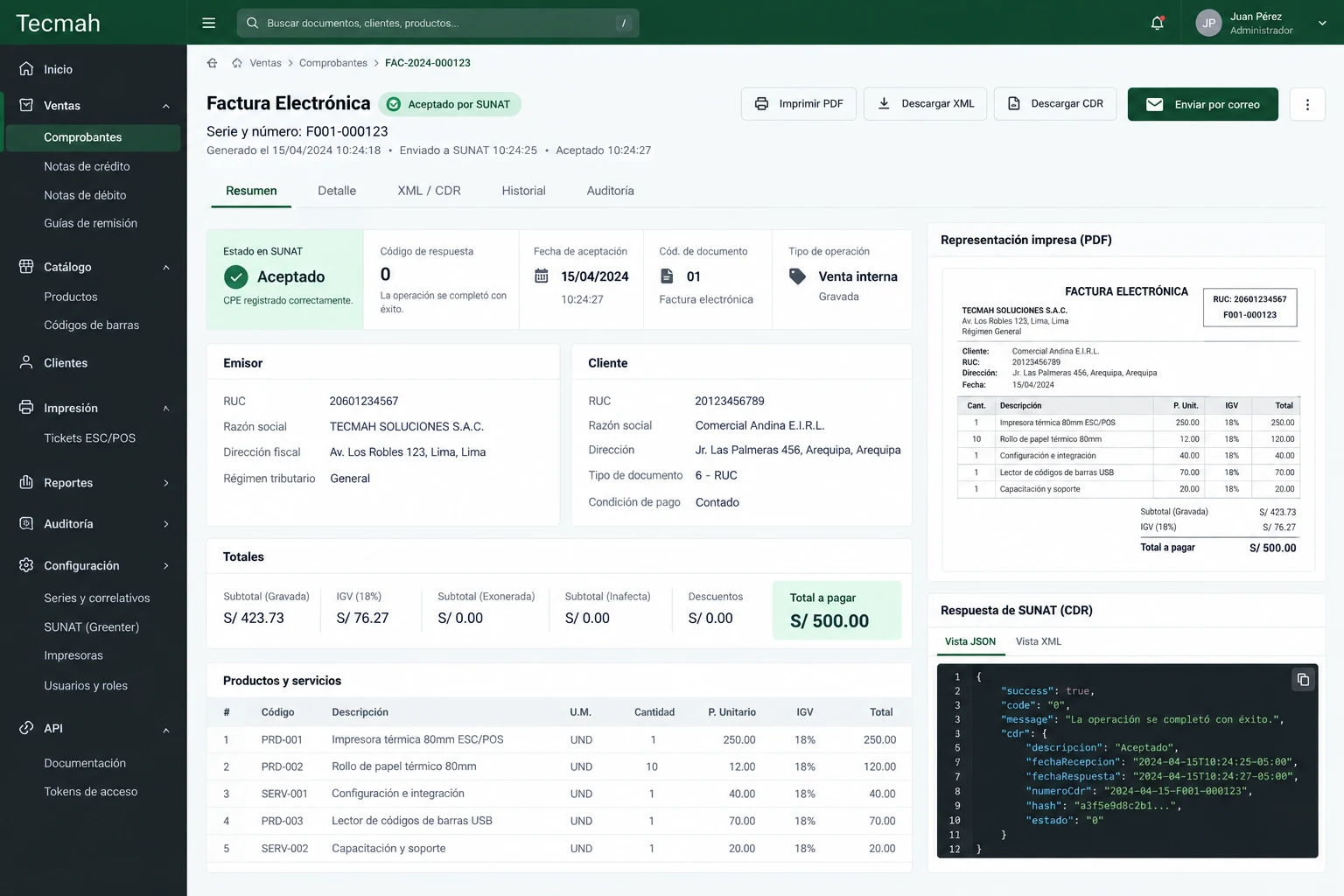Image resolution: width=1344 pixels, height=896 pixels.
Task: Focus the document search field
Action: coord(437,23)
